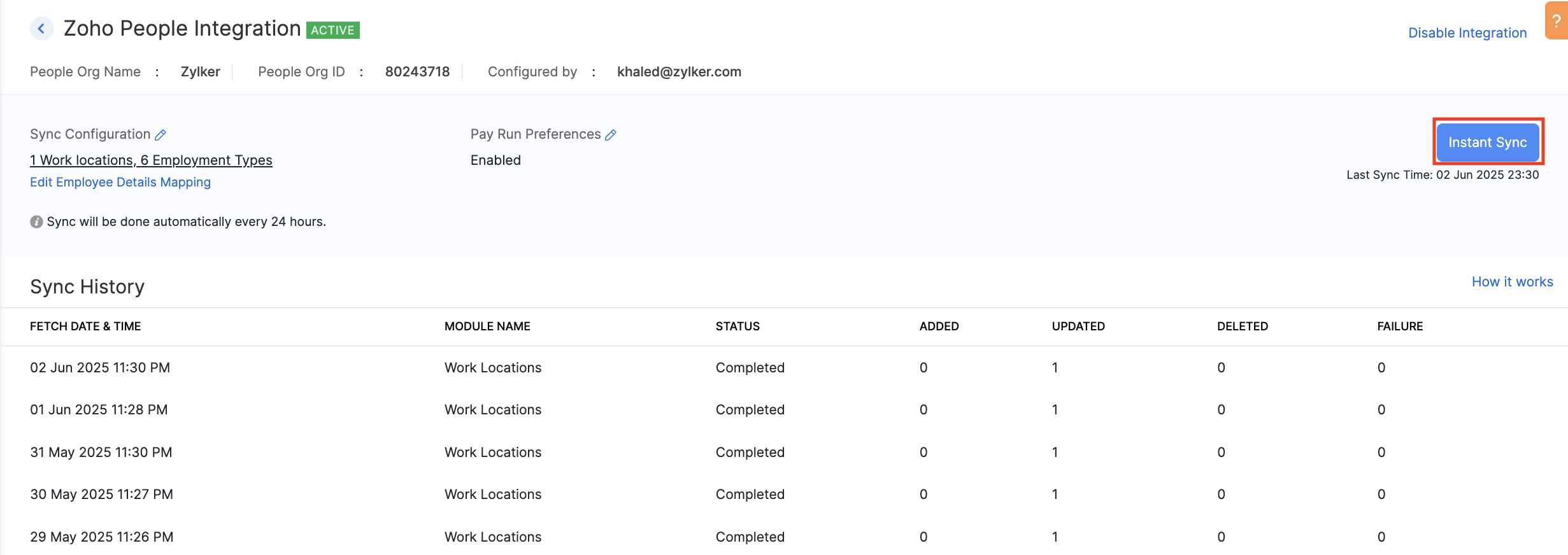
Task: Edit Sync Configuration via pencil icon
Action: (160, 135)
